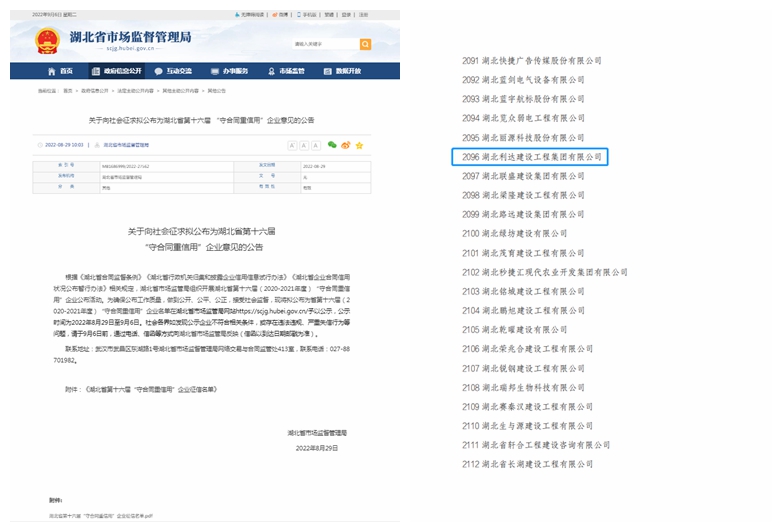The height and width of the screenshot is (532, 782).
Task: Open 办事服务 navigation tab
Action: point(229,71)
